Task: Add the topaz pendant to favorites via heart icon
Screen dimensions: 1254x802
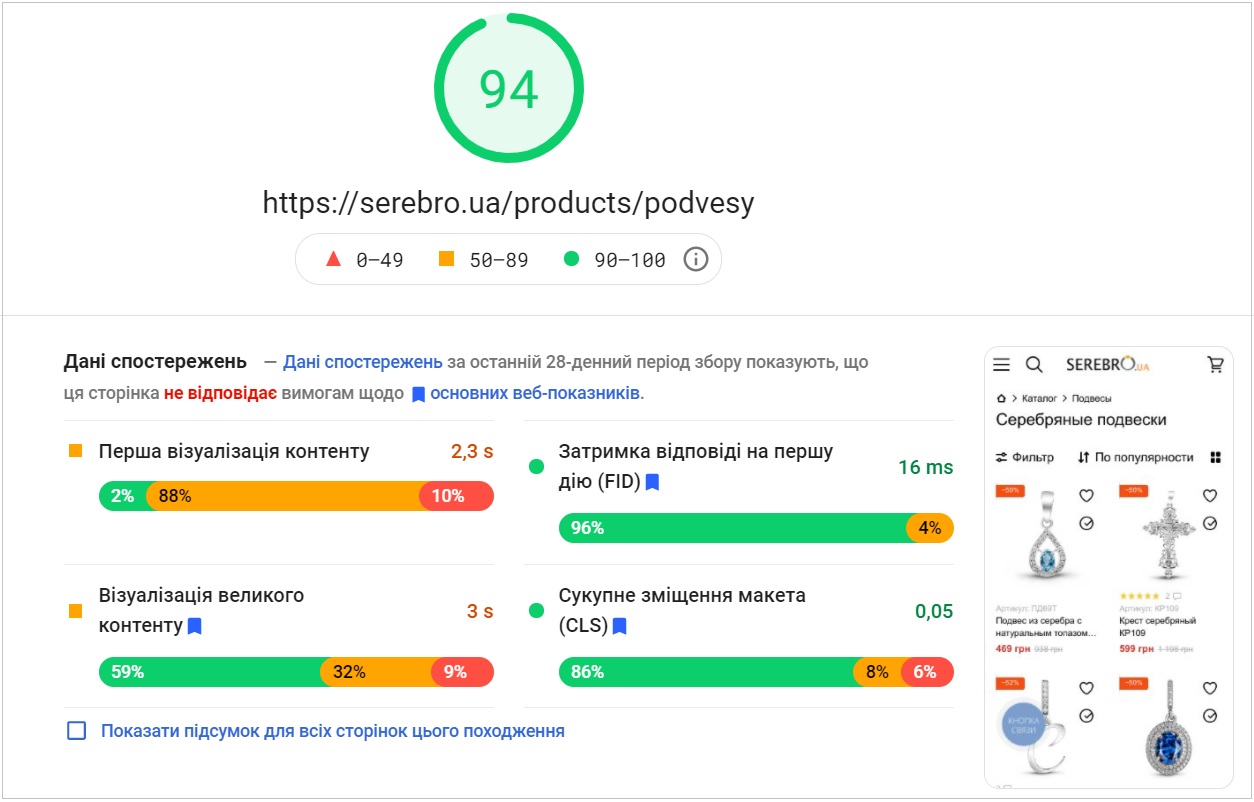Action: [x=1086, y=495]
